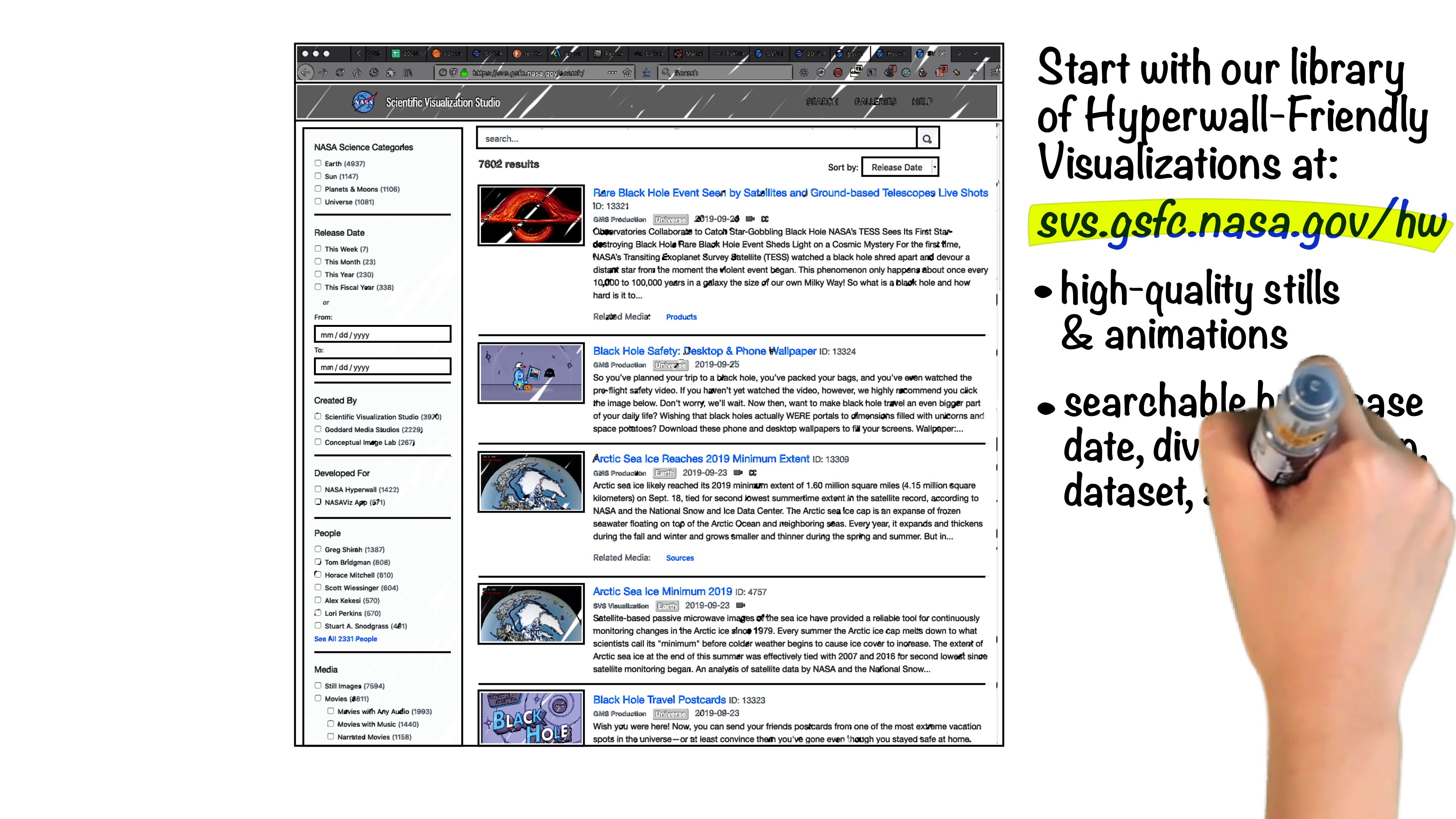
Task: Open Black Hole Safety Desktop & Phone Wallpaper
Action: [704, 351]
